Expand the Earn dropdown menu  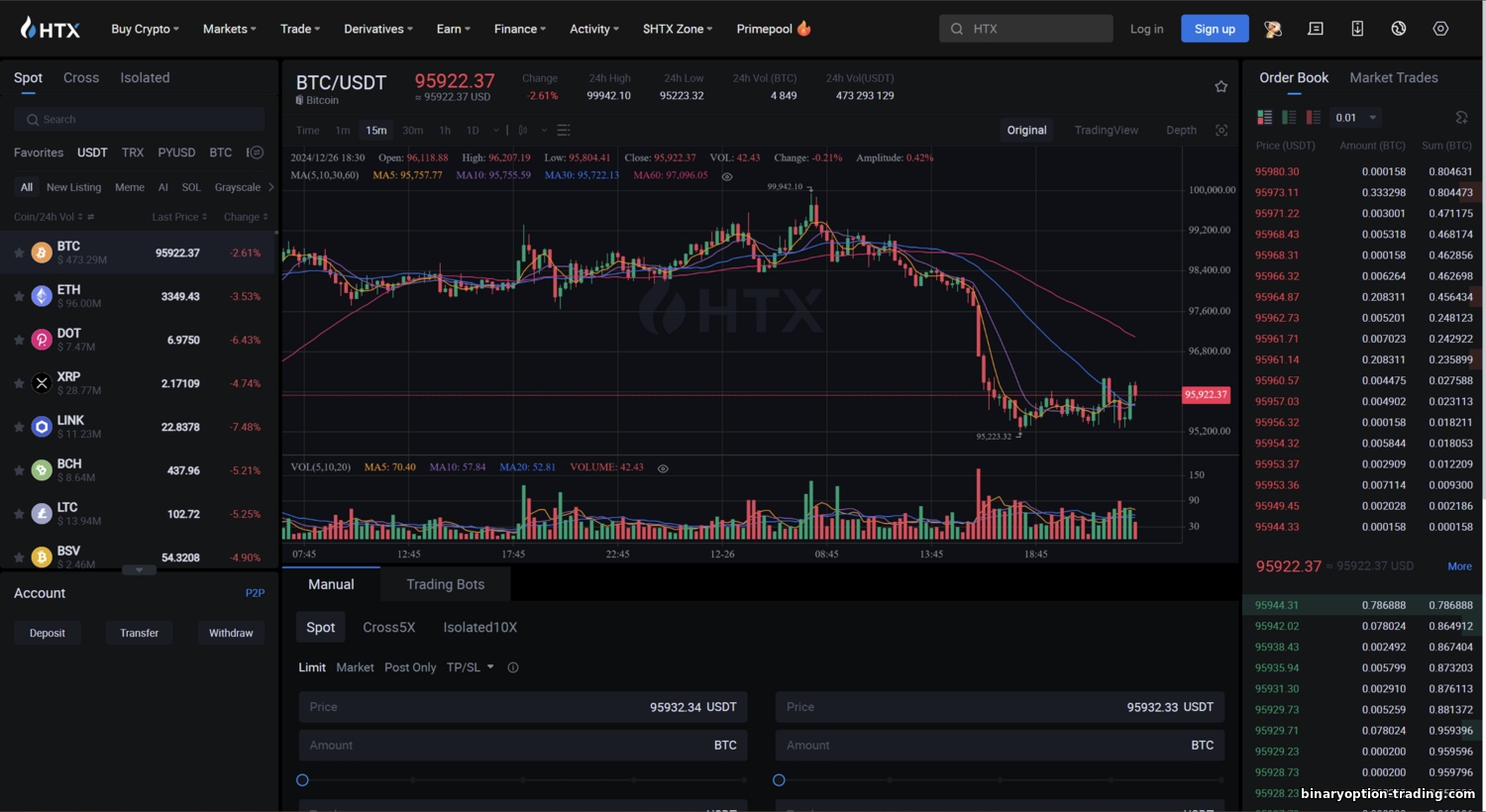[x=454, y=29]
